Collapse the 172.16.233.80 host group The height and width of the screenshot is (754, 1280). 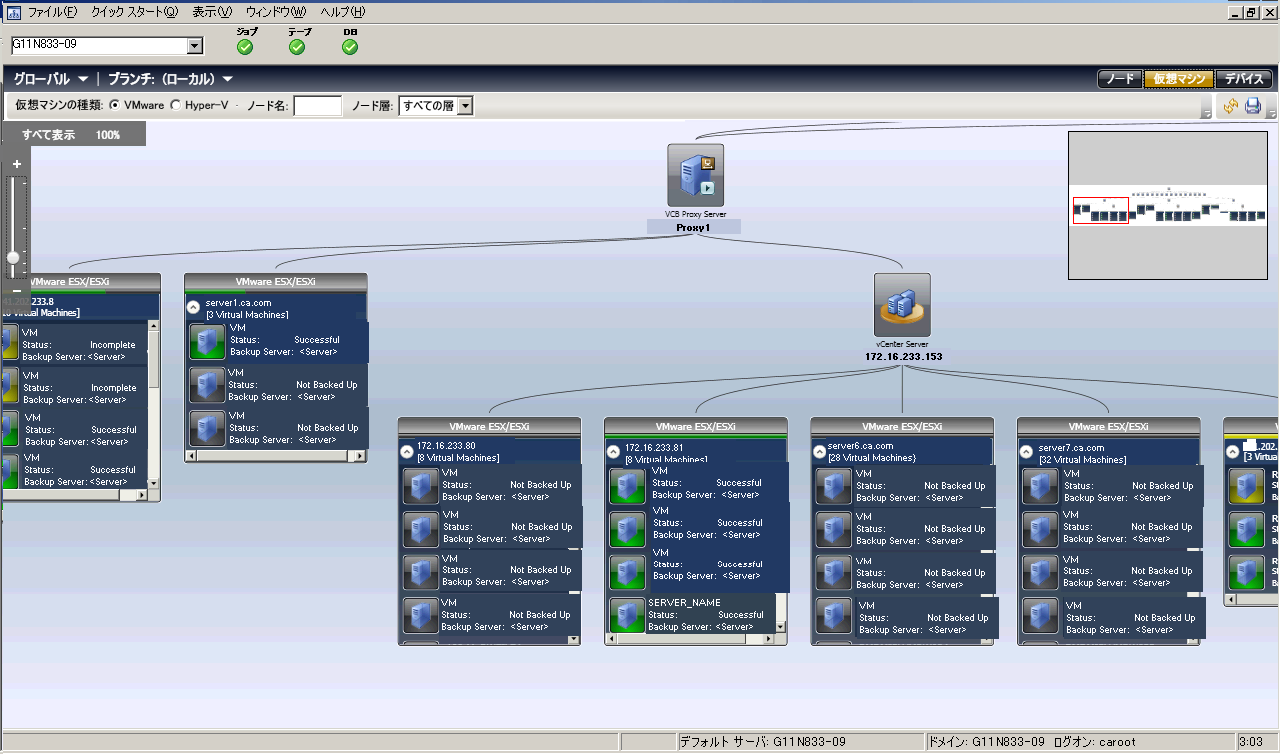click(407, 451)
